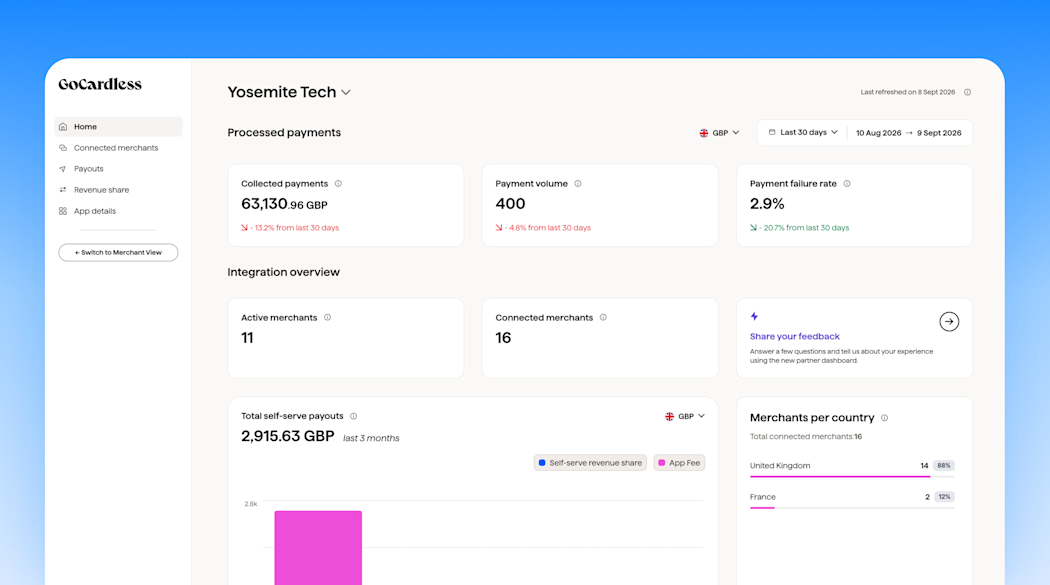Click the 'Total connected merchants:16' text
Screen dimensions: 1050x585
[806, 437]
